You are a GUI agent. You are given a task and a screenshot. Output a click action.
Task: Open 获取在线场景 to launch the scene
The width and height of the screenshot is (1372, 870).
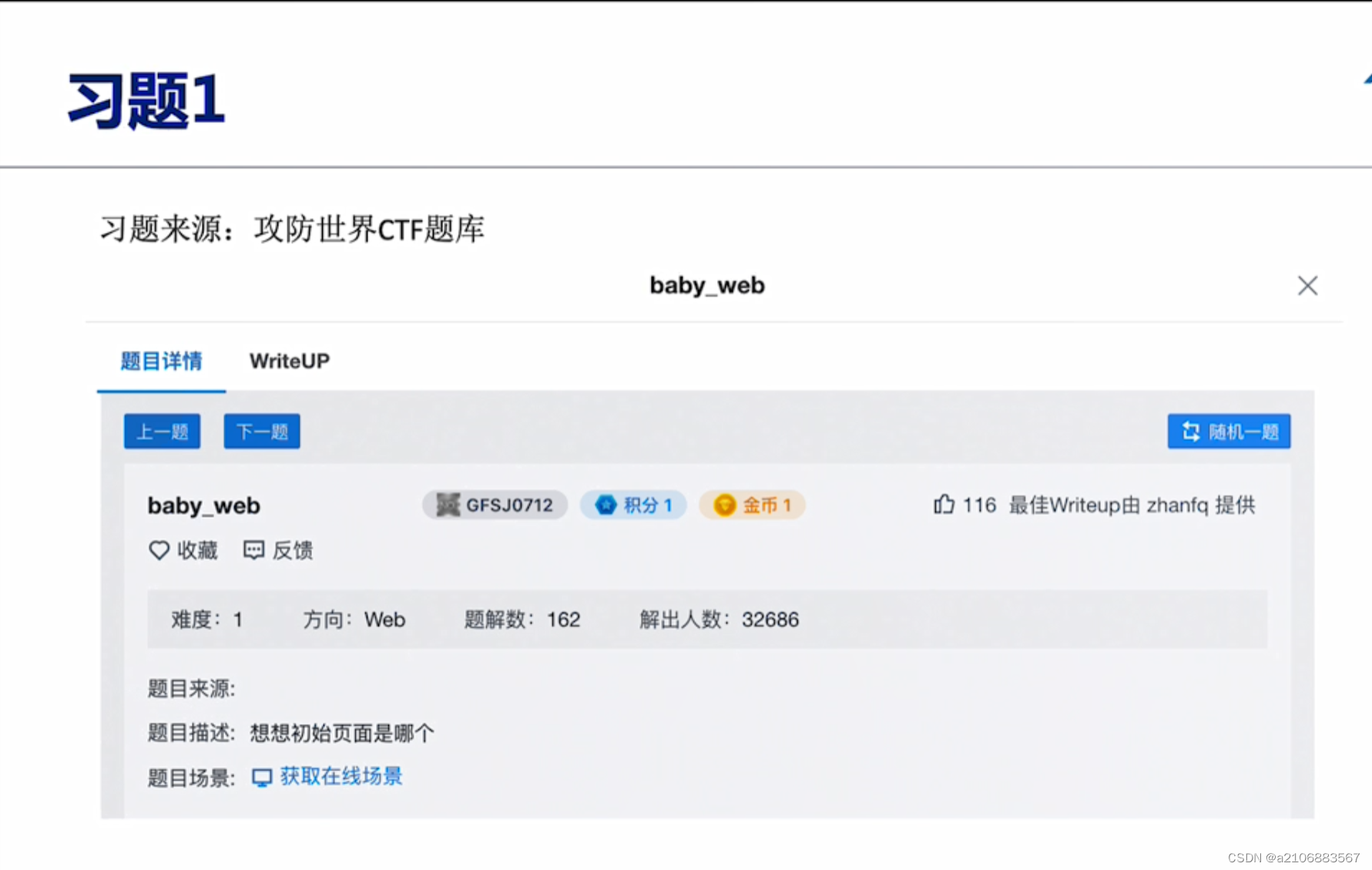pyautogui.click(x=341, y=776)
